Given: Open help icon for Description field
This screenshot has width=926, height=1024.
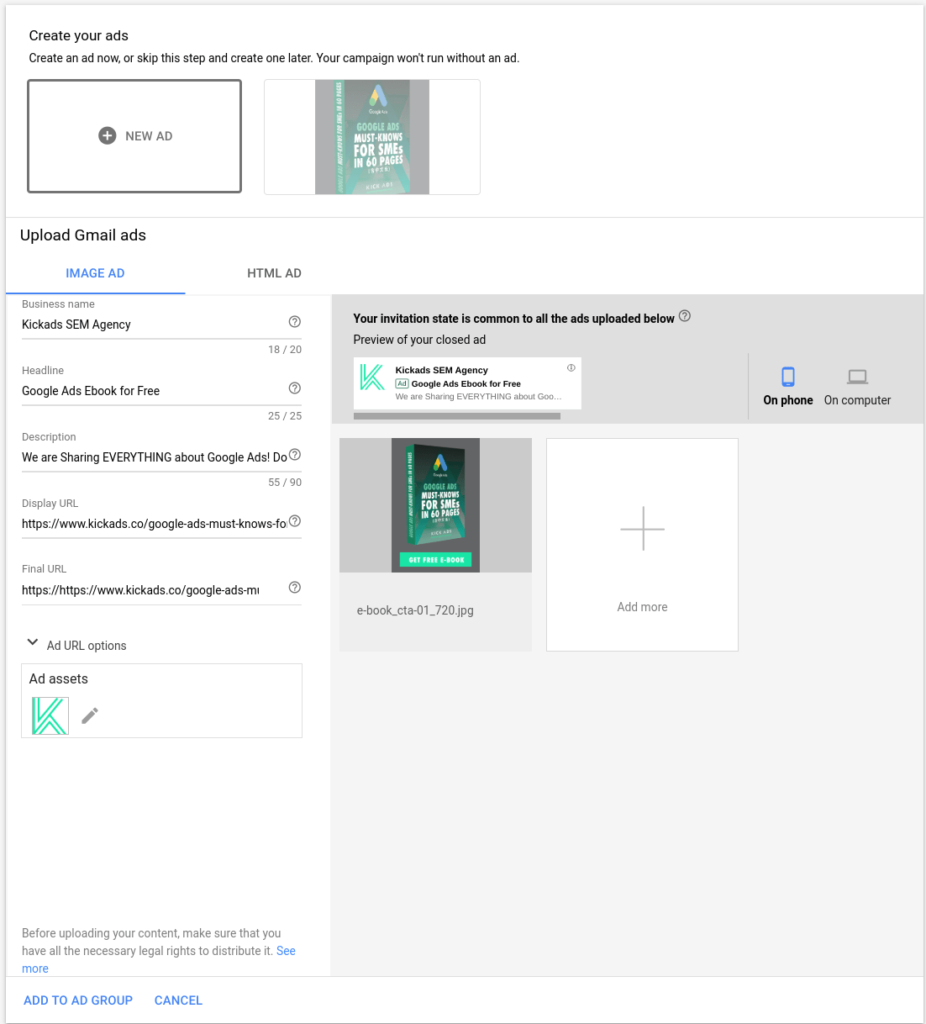Looking at the screenshot, I should [x=295, y=455].
